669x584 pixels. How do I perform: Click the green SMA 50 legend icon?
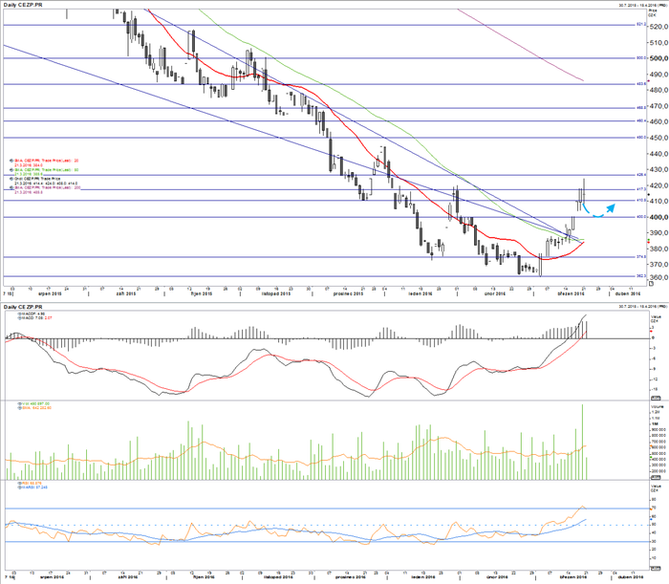tap(11, 170)
